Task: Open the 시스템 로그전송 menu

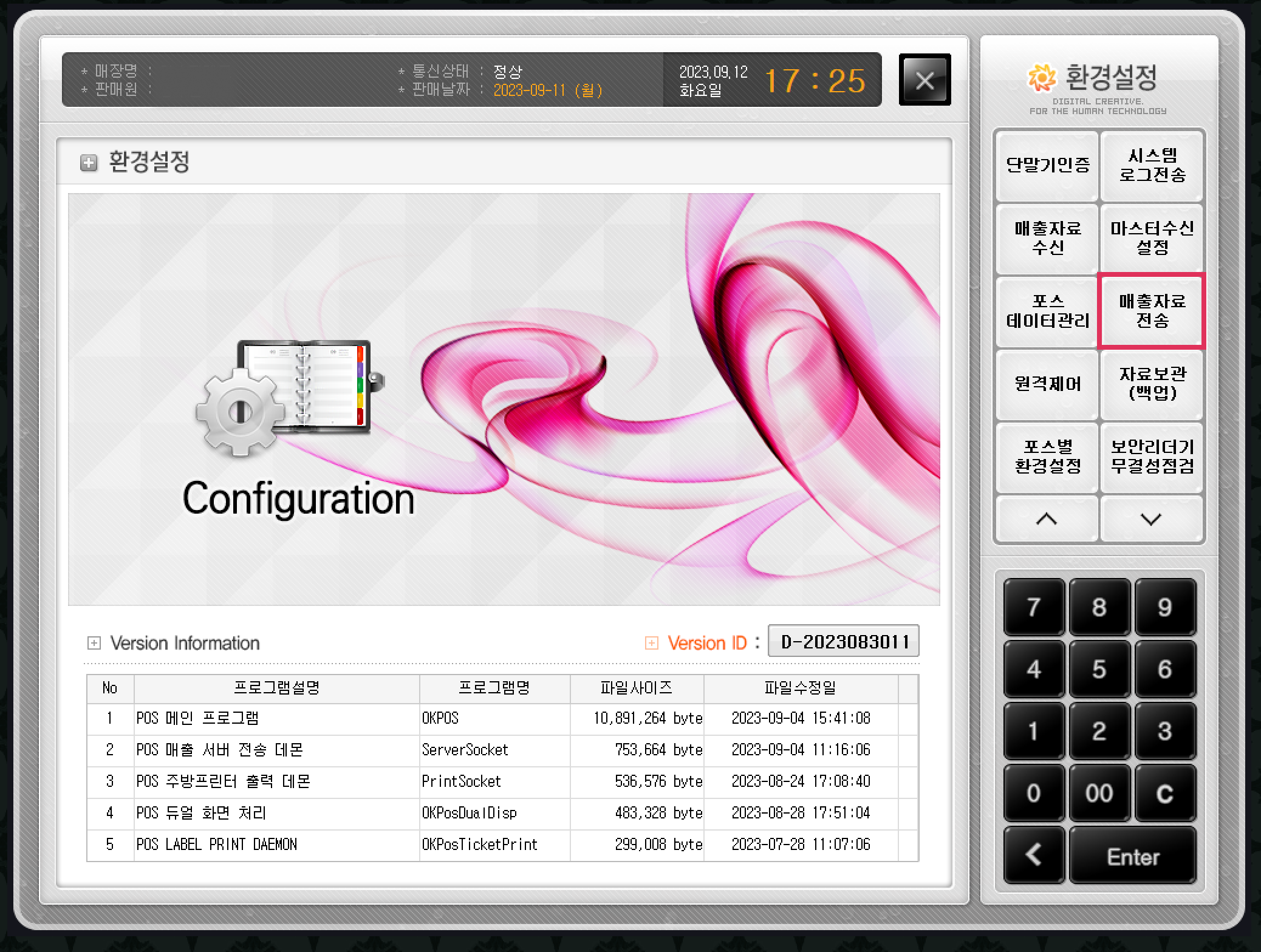Action: (1152, 165)
